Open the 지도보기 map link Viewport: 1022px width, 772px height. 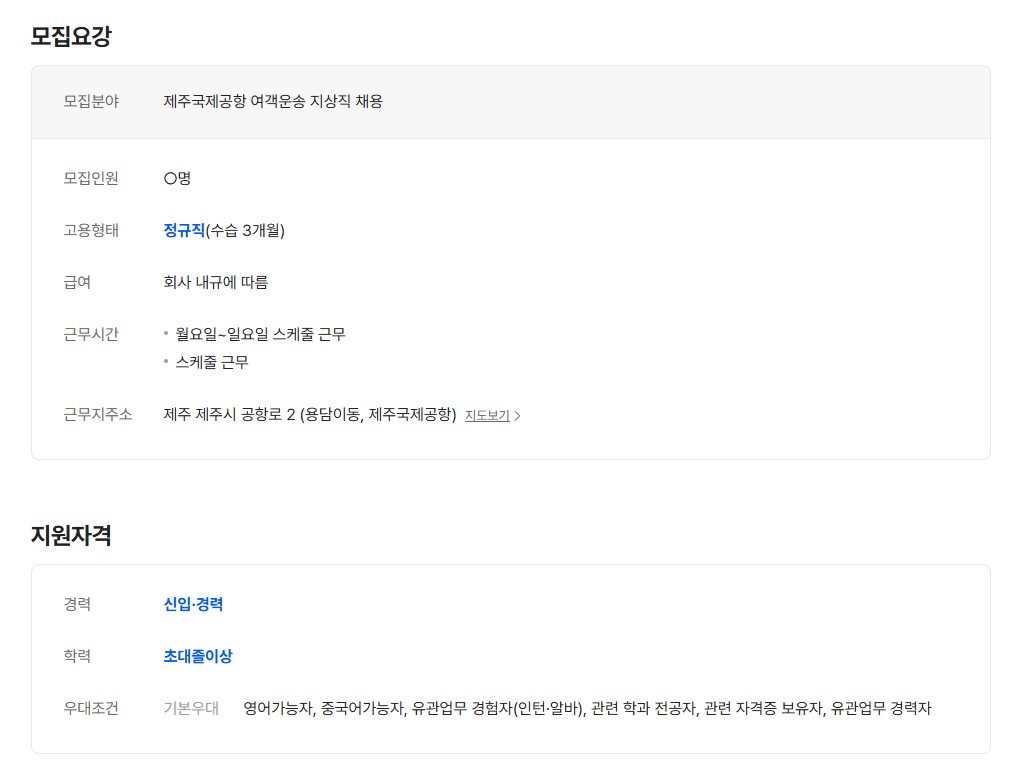pyautogui.click(x=487, y=415)
